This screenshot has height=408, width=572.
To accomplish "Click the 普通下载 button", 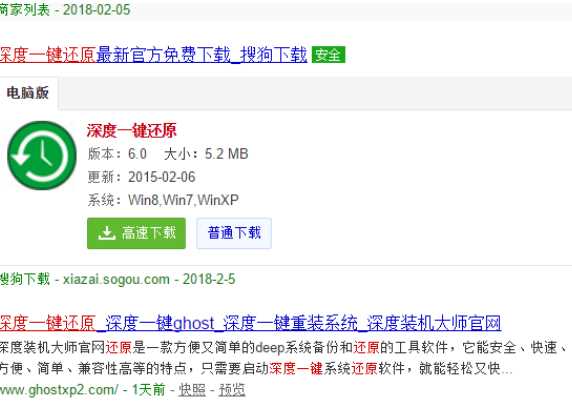I will tap(234, 233).
